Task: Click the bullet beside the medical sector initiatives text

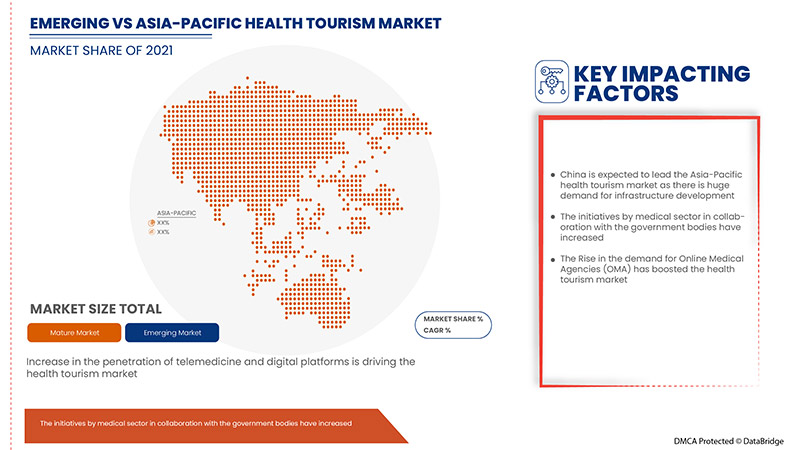Action: click(x=554, y=217)
